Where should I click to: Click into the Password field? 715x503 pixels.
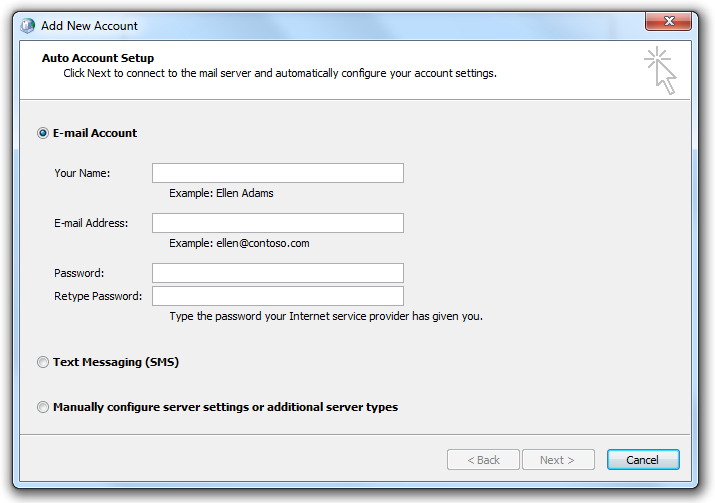pyautogui.click(x=277, y=273)
